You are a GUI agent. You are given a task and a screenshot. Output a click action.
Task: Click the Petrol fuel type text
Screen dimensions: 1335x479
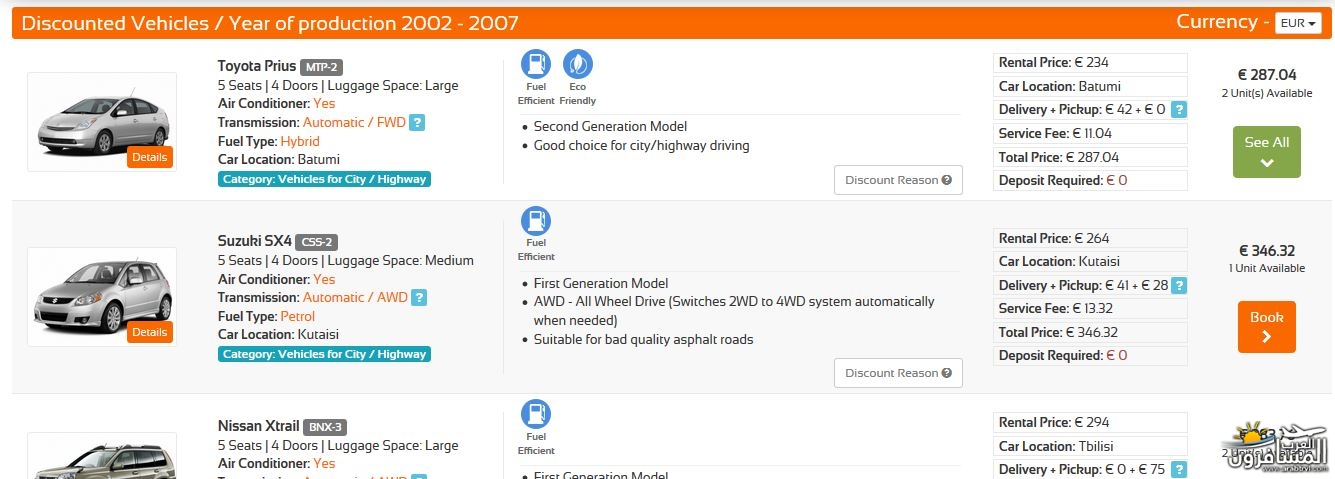point(298,316)
